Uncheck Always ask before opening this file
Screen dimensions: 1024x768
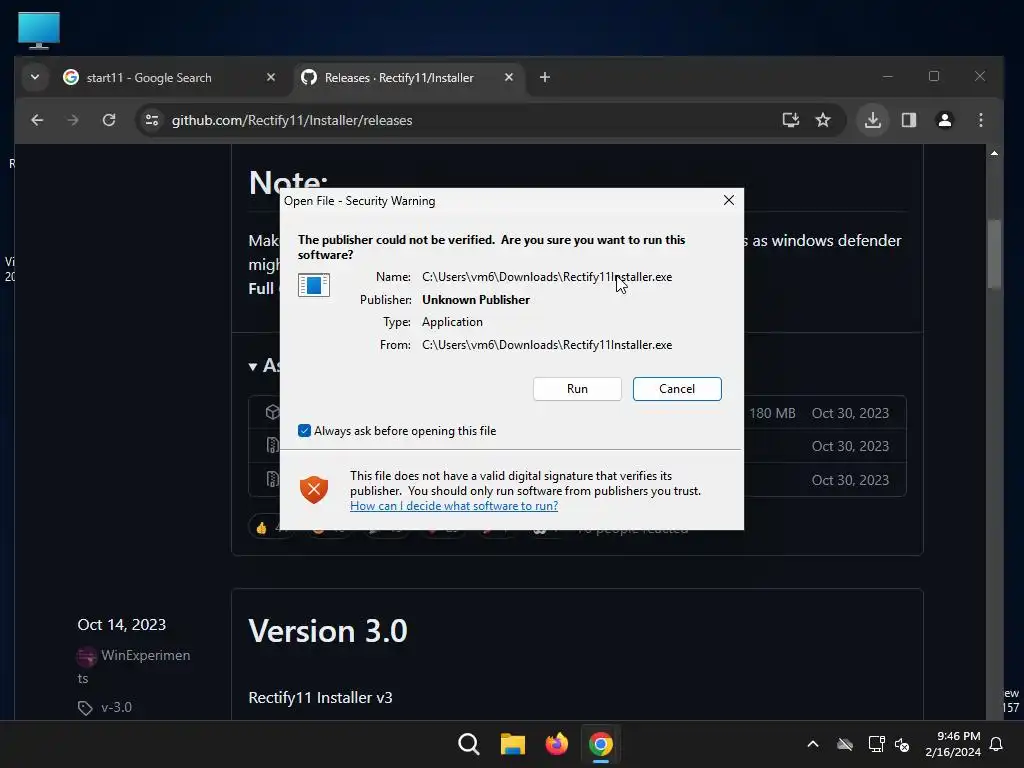click(304, 430)
